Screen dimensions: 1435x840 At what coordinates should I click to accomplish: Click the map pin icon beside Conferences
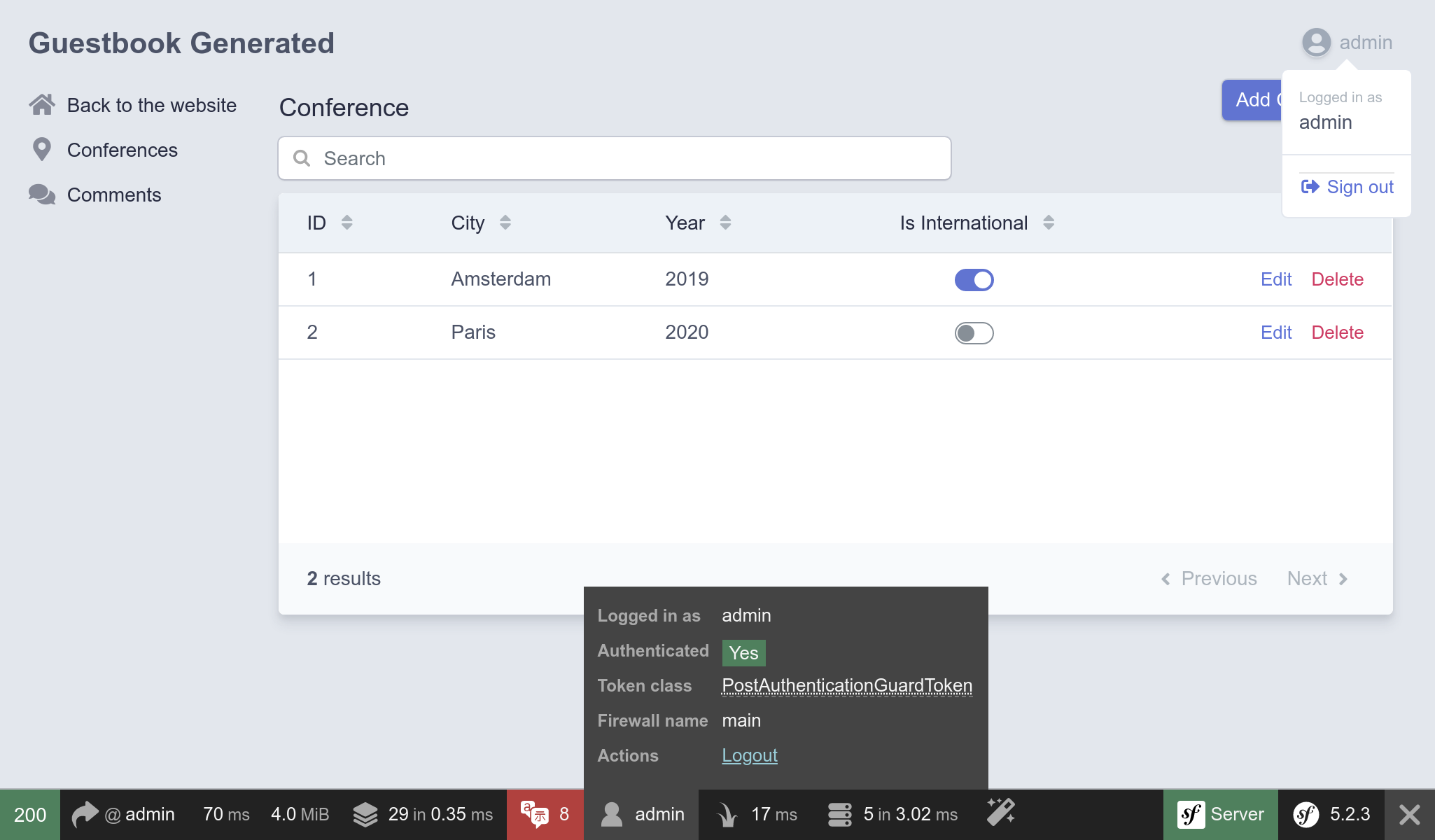pyautogui.click(x=42, y=149)
